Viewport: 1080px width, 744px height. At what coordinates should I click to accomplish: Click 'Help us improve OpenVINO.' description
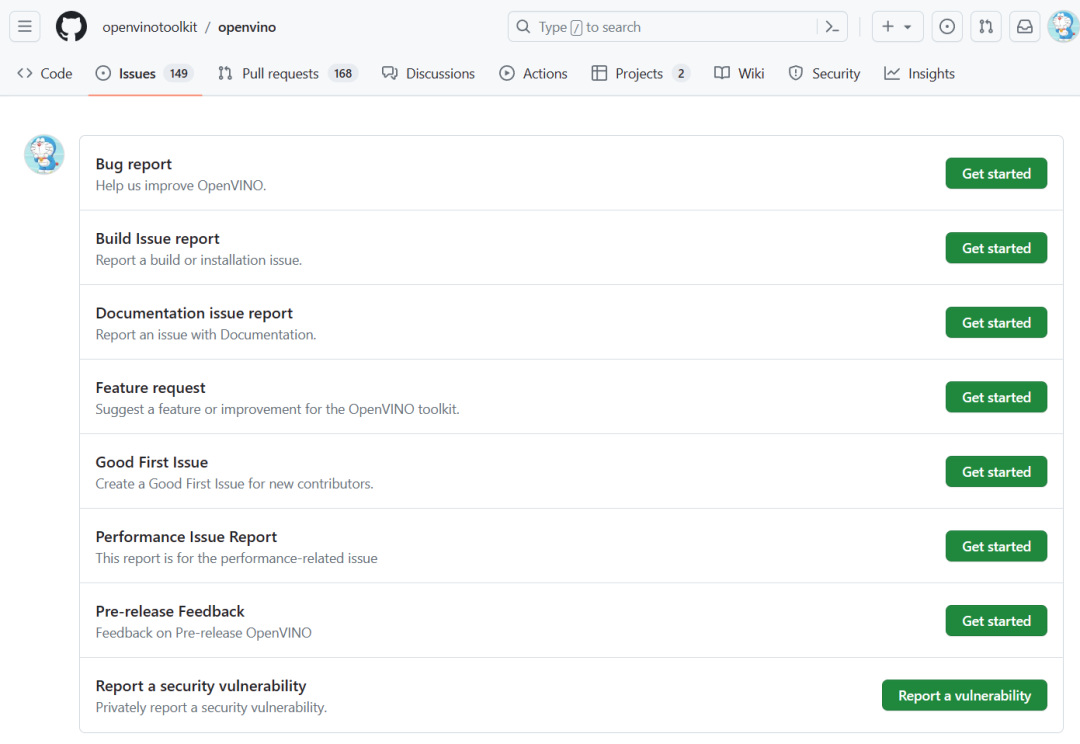tap(180, 185)
